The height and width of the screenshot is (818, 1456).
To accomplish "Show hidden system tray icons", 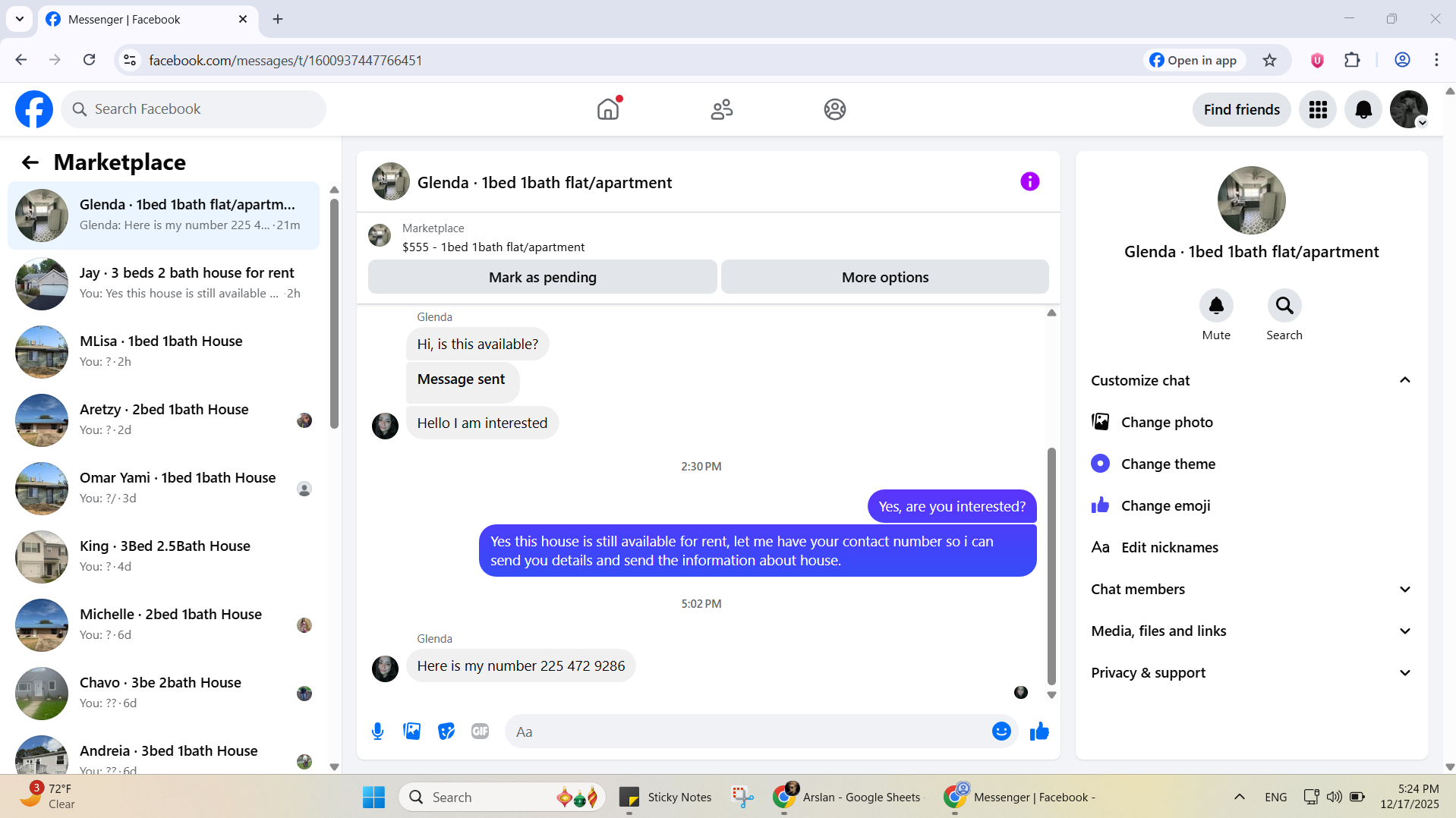I will coord(1239,797).
